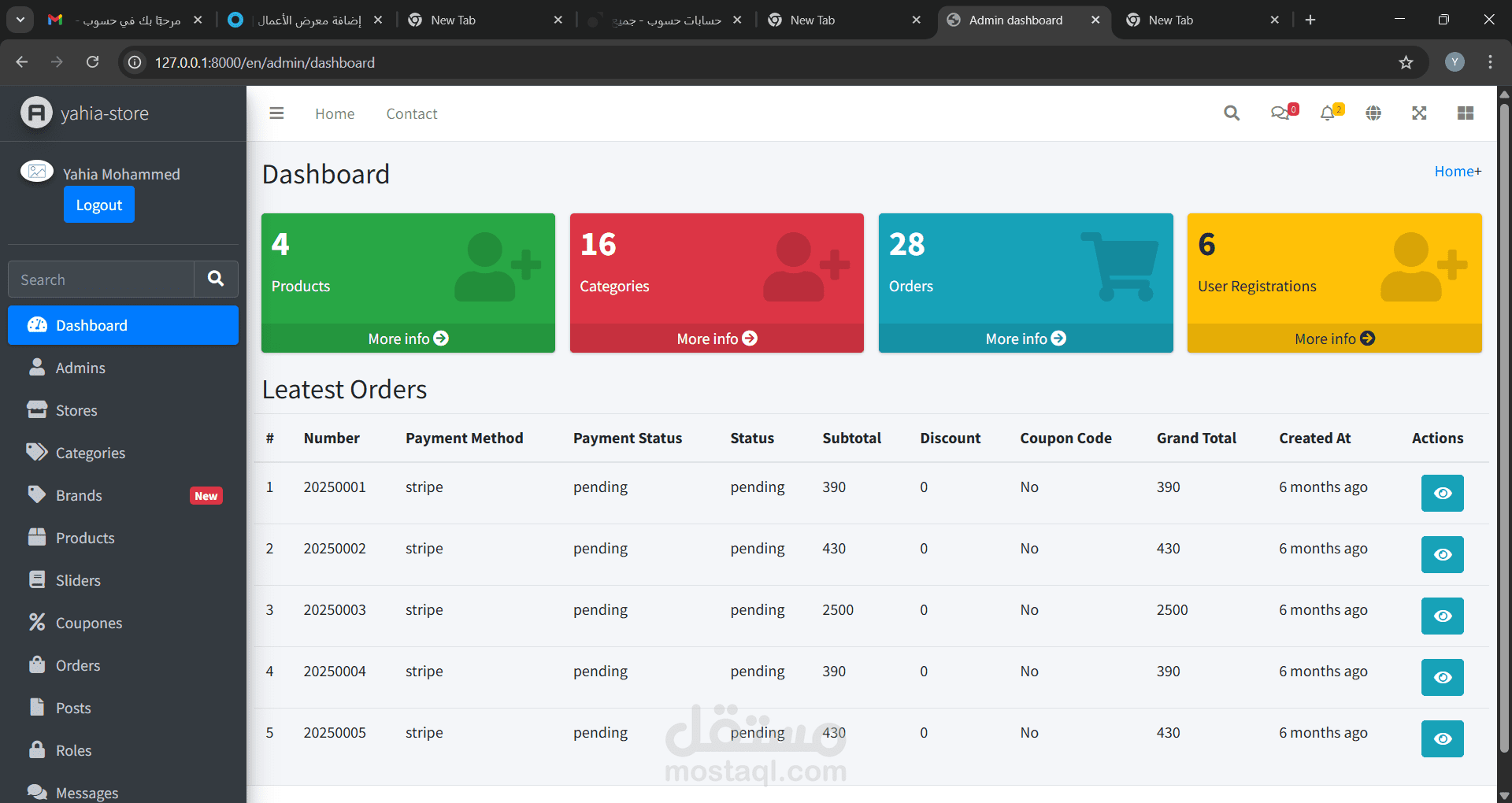Click the Coupon Code column header
Viewport: 1512px width, 803px height.
[x=1065, y=438]
